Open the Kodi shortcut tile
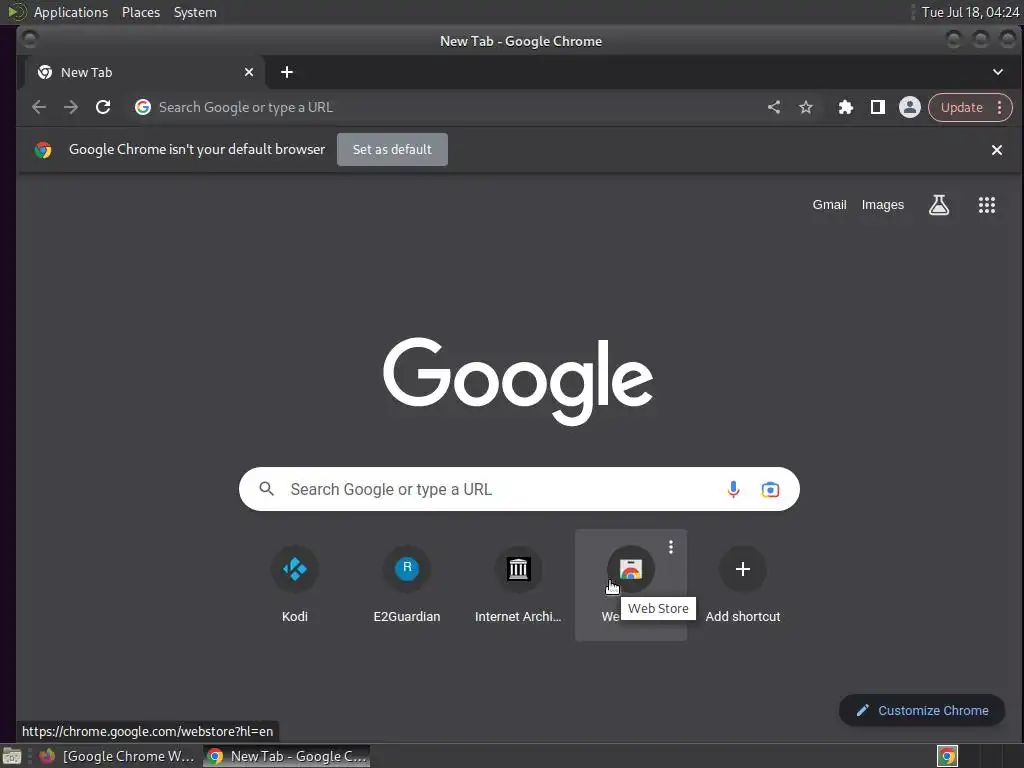The image size is (1024, 768). tap(295, 584)
